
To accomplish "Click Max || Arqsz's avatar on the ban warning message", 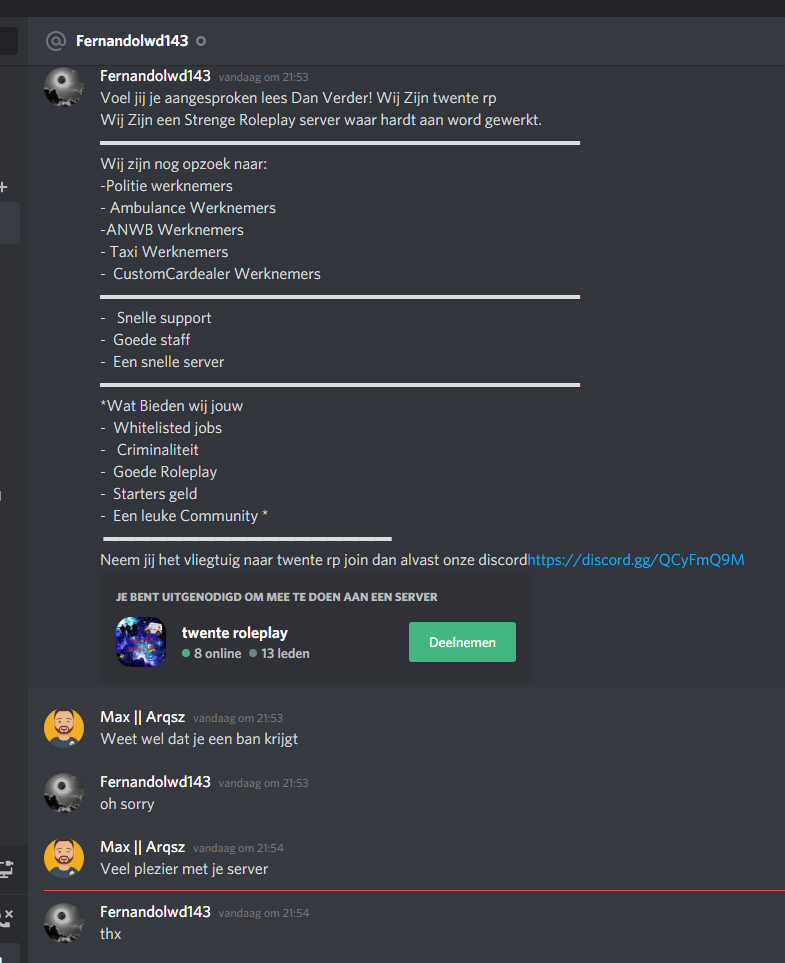I will (x=64, y=728).
